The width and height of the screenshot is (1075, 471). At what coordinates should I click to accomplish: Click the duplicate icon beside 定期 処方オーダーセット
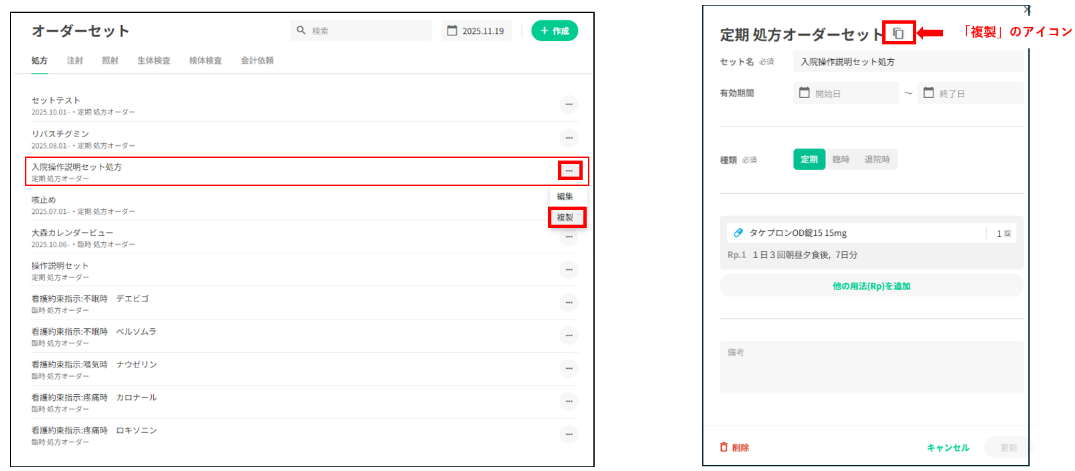point(899,32)
